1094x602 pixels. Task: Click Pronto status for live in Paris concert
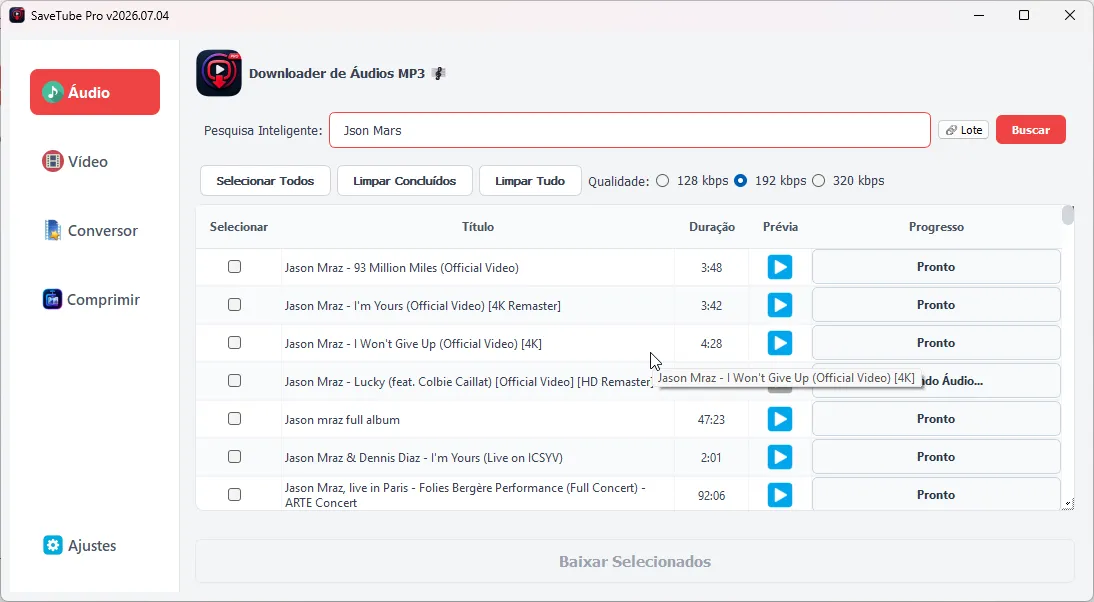pyautogui.click(x=936, y=495)
